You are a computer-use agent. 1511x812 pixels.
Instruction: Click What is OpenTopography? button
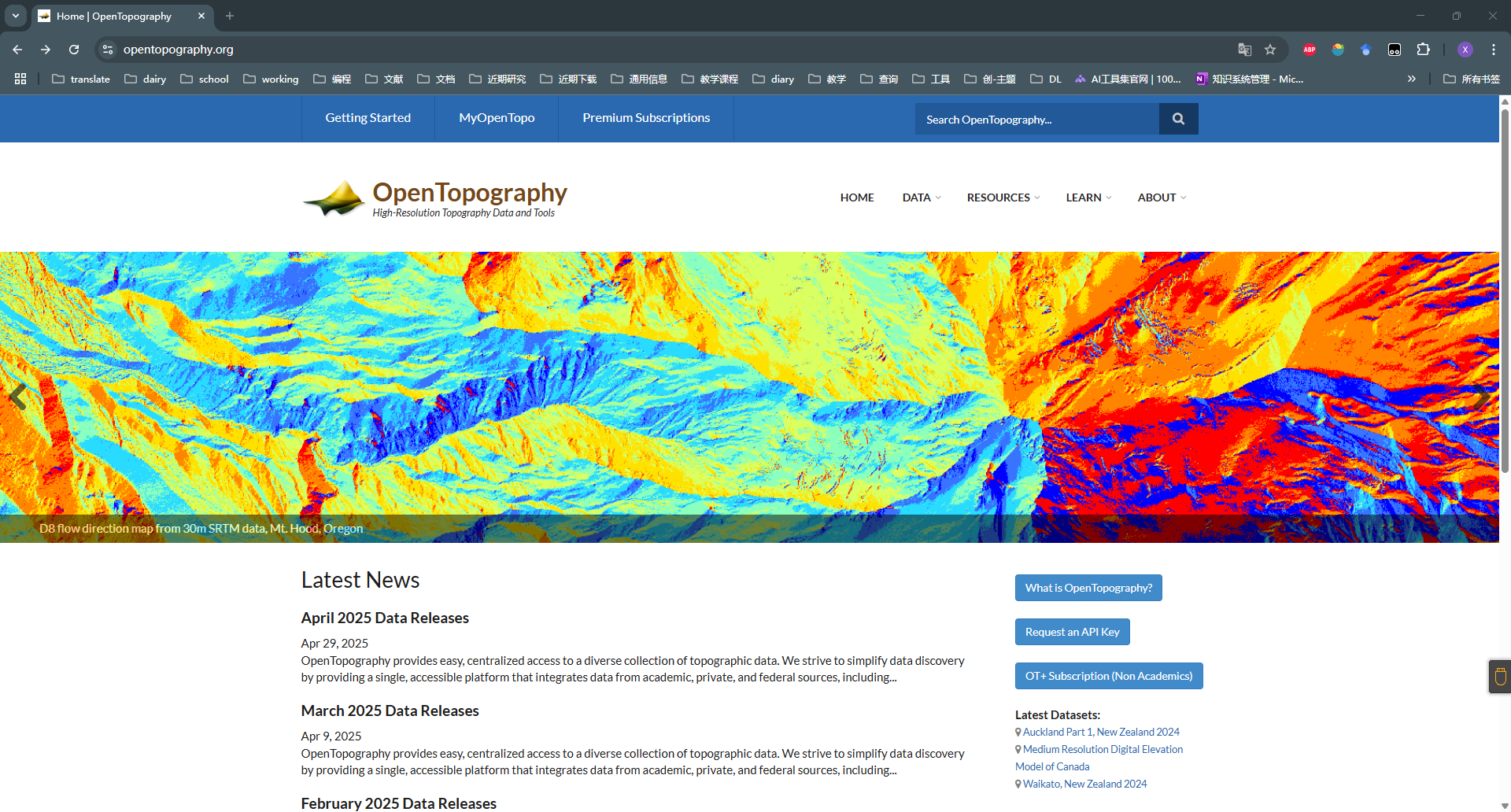(x=1088, y=588)
